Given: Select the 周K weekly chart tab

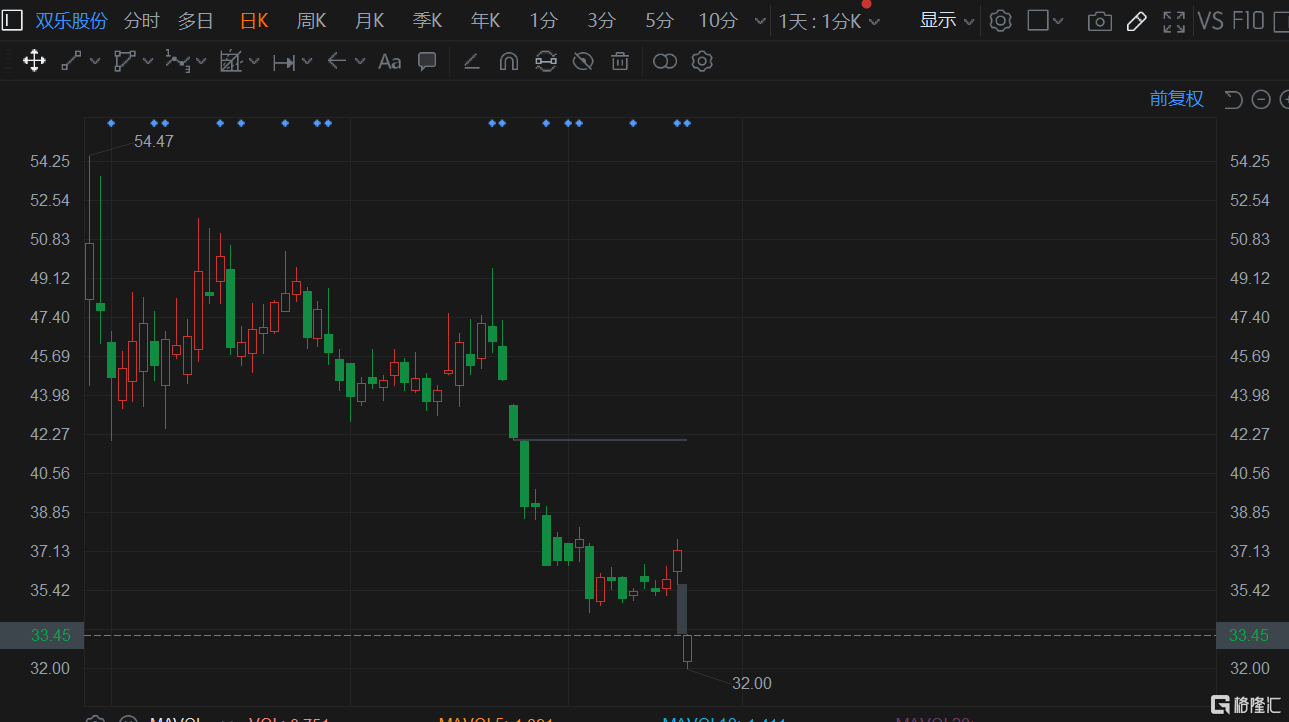Looking at the screenshot, I should point(311,21).
